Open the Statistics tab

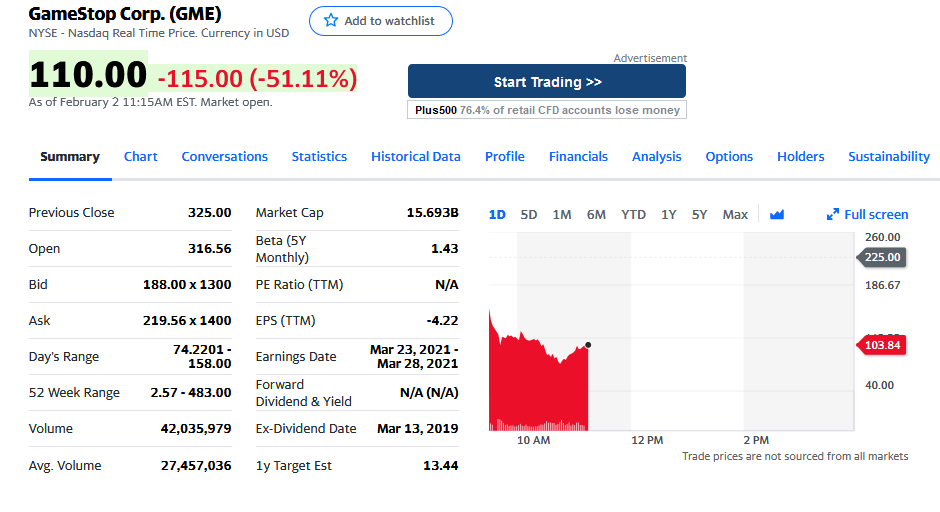[319, 156]
